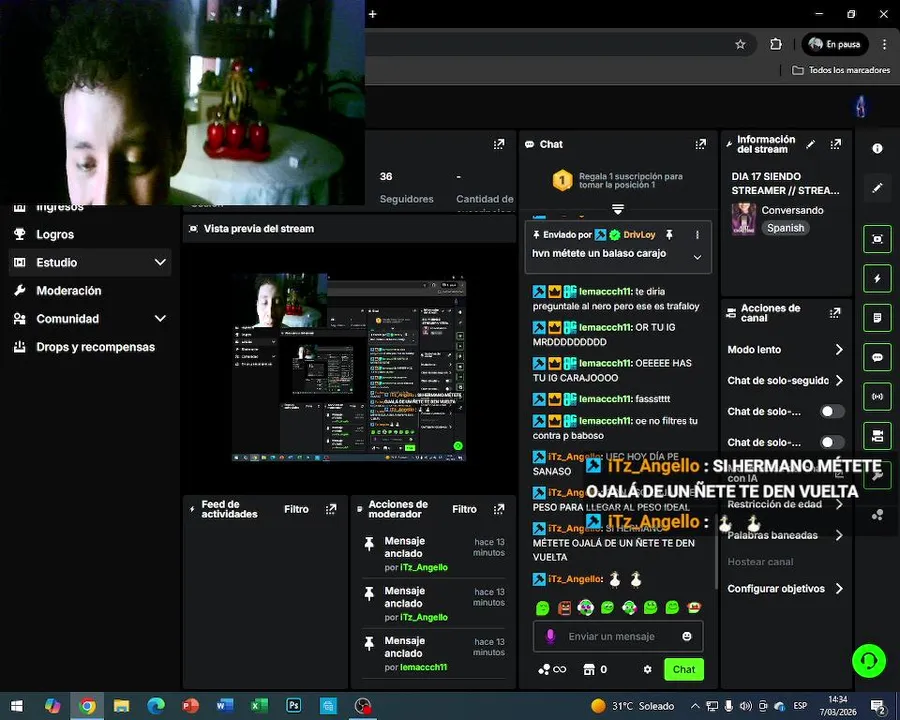Pop out the session stats panel with Seguidores

(x=499, y=144)
